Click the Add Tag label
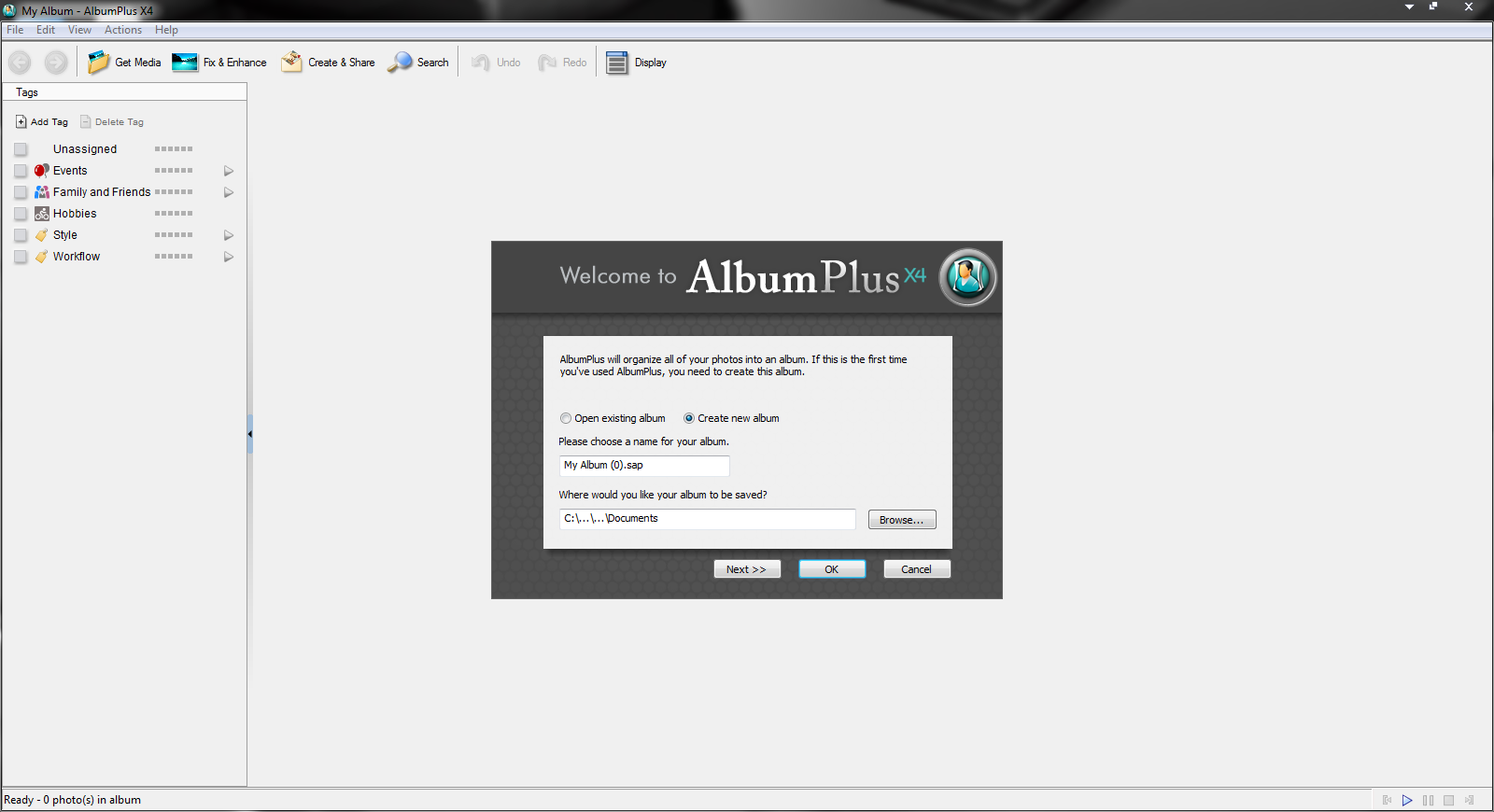 pyautogui.click(x=49, y=122)
